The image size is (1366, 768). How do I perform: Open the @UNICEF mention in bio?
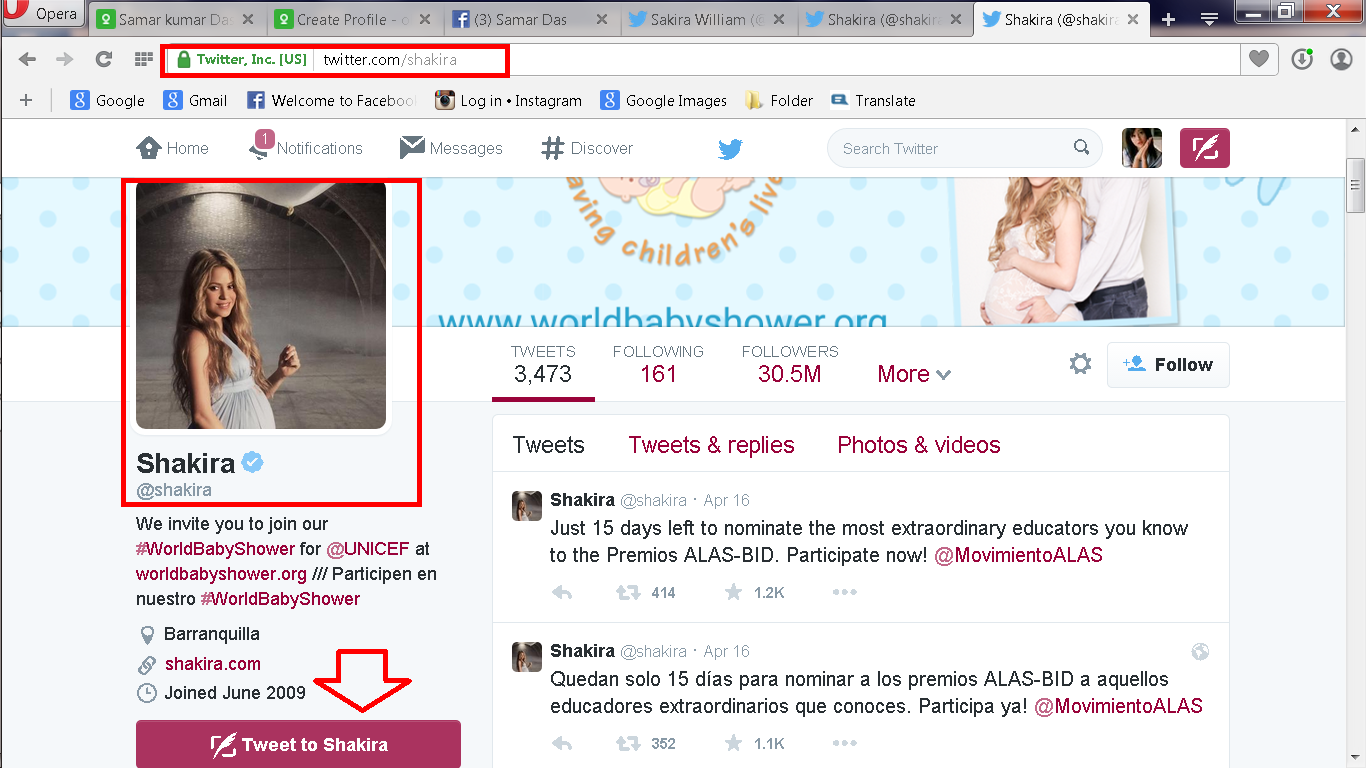click(368, 548)
